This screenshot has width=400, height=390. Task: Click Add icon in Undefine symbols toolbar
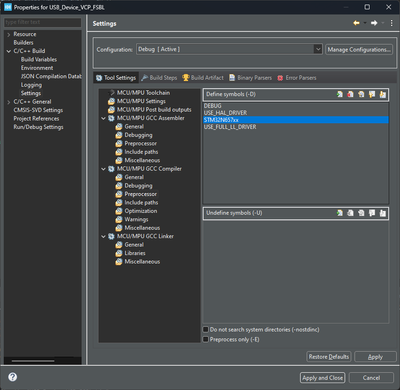pyautogui.click(x=339, y=213)
